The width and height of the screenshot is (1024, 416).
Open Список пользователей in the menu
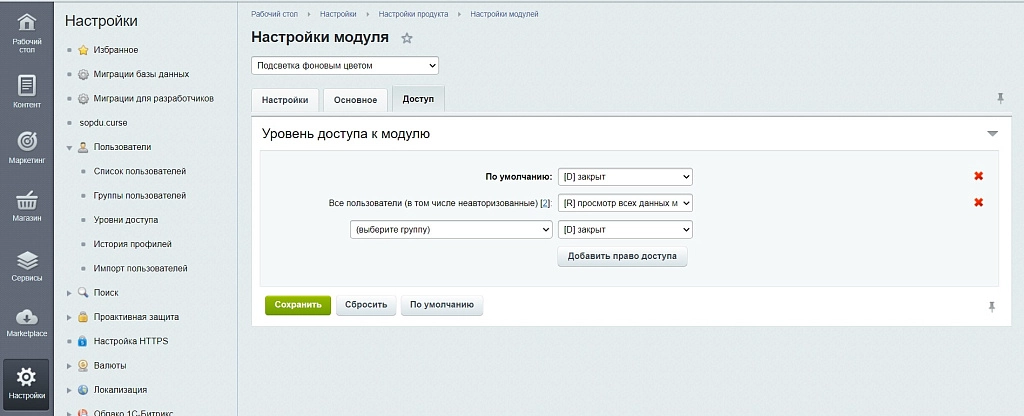tap(140, 171)
